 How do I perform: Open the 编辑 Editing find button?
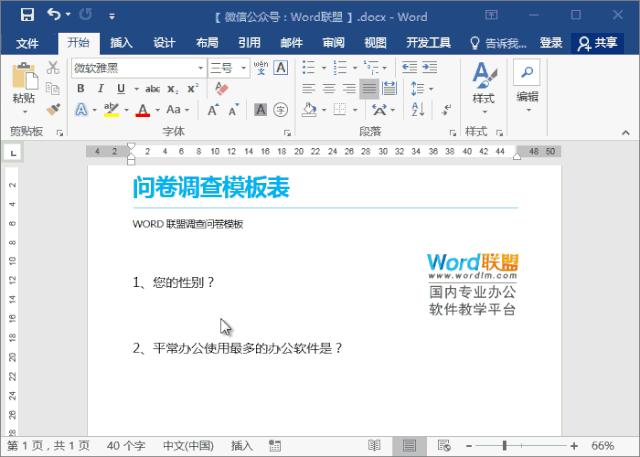[527, 85]
